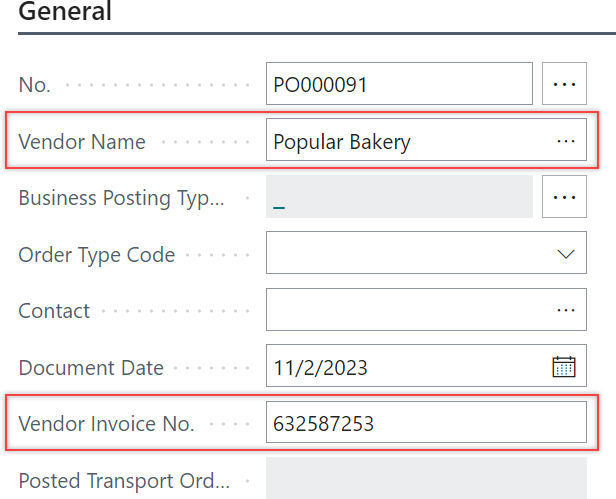Click the Vendor Name label
The width and height of the screenshot is (616, 499).
click(82, 142)
